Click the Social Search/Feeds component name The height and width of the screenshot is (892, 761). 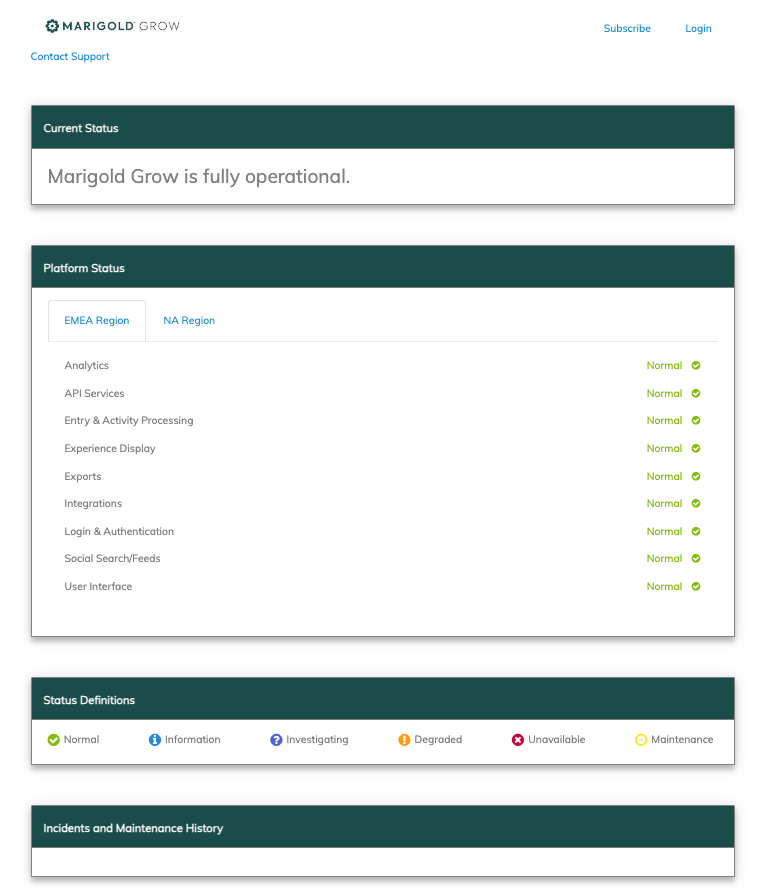(112, 559)
